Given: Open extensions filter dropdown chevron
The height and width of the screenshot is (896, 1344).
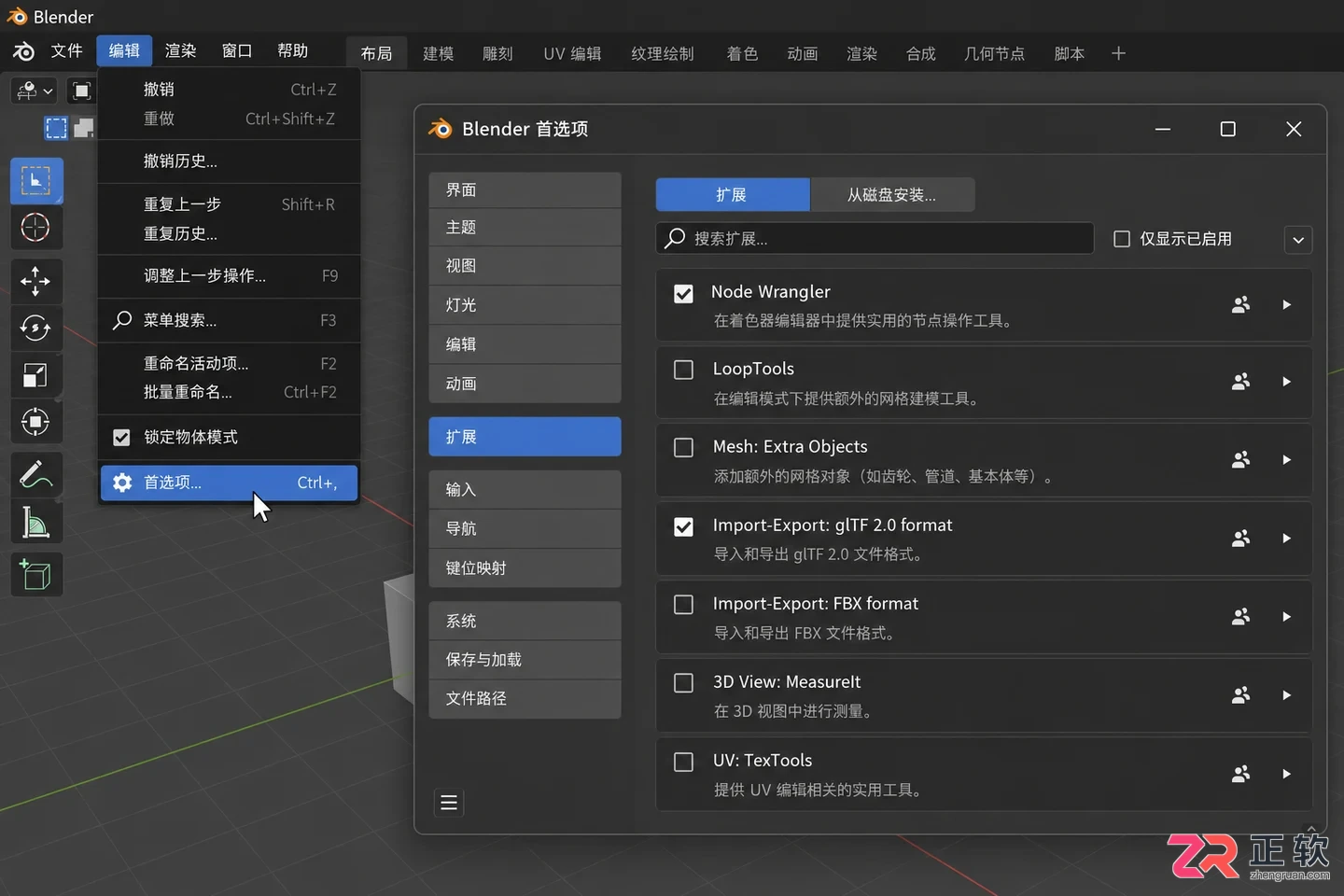Looking at the screenshot, I should click(x=1298, y=240).
